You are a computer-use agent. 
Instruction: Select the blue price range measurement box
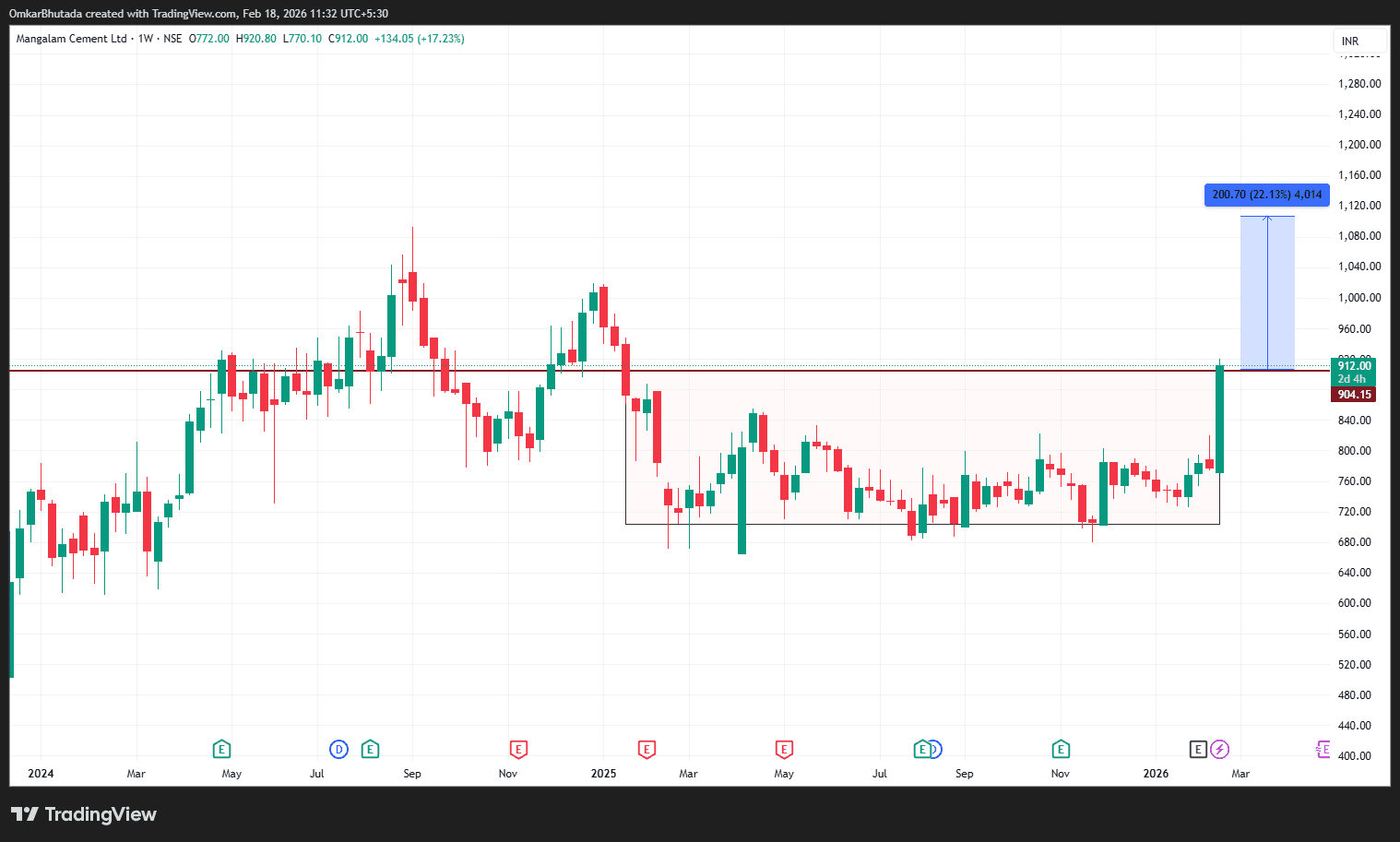click(x=1267, y=292)
